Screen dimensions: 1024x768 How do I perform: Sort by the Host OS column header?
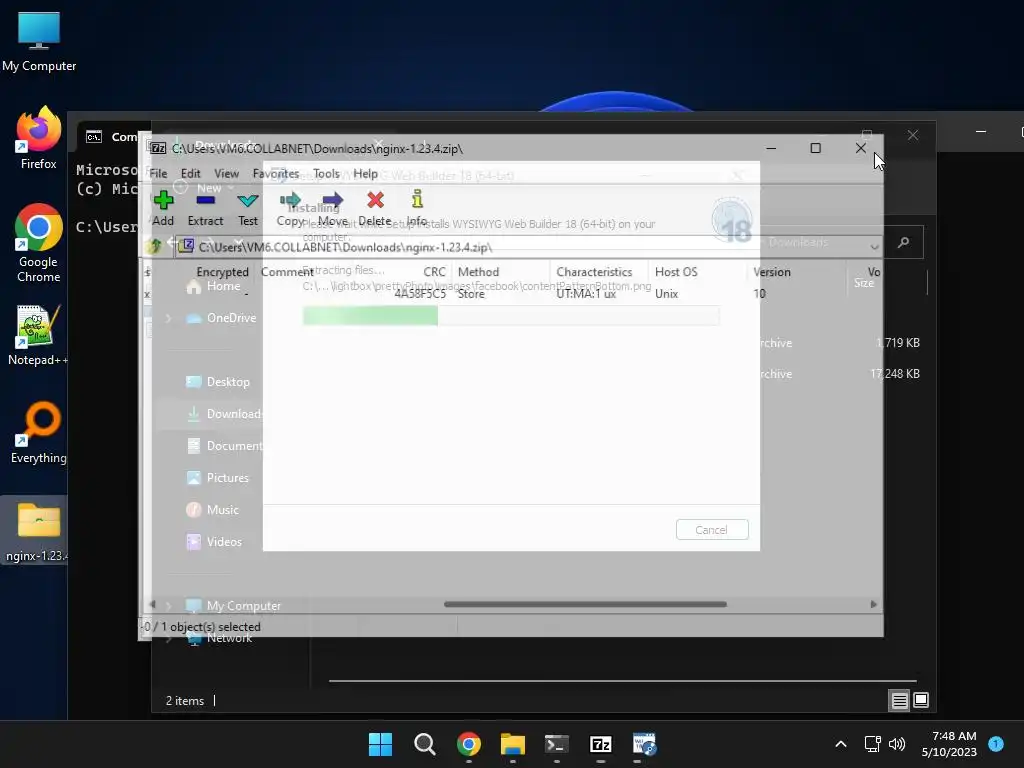coord(676,272)
